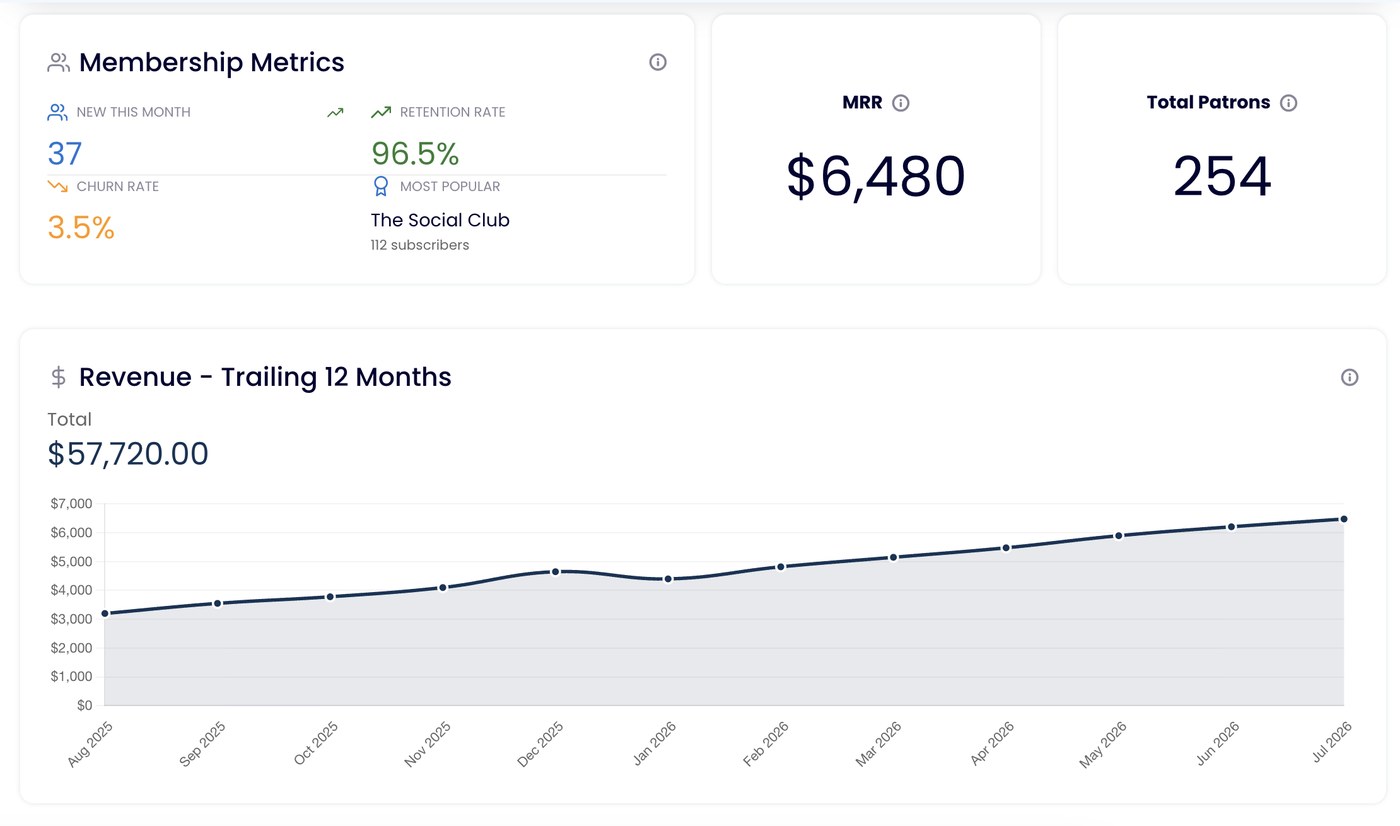Viewport: 1400px width, 826px height.
Task: Click the Dec 2025 x-axis label
Action: tap(541, 744)
